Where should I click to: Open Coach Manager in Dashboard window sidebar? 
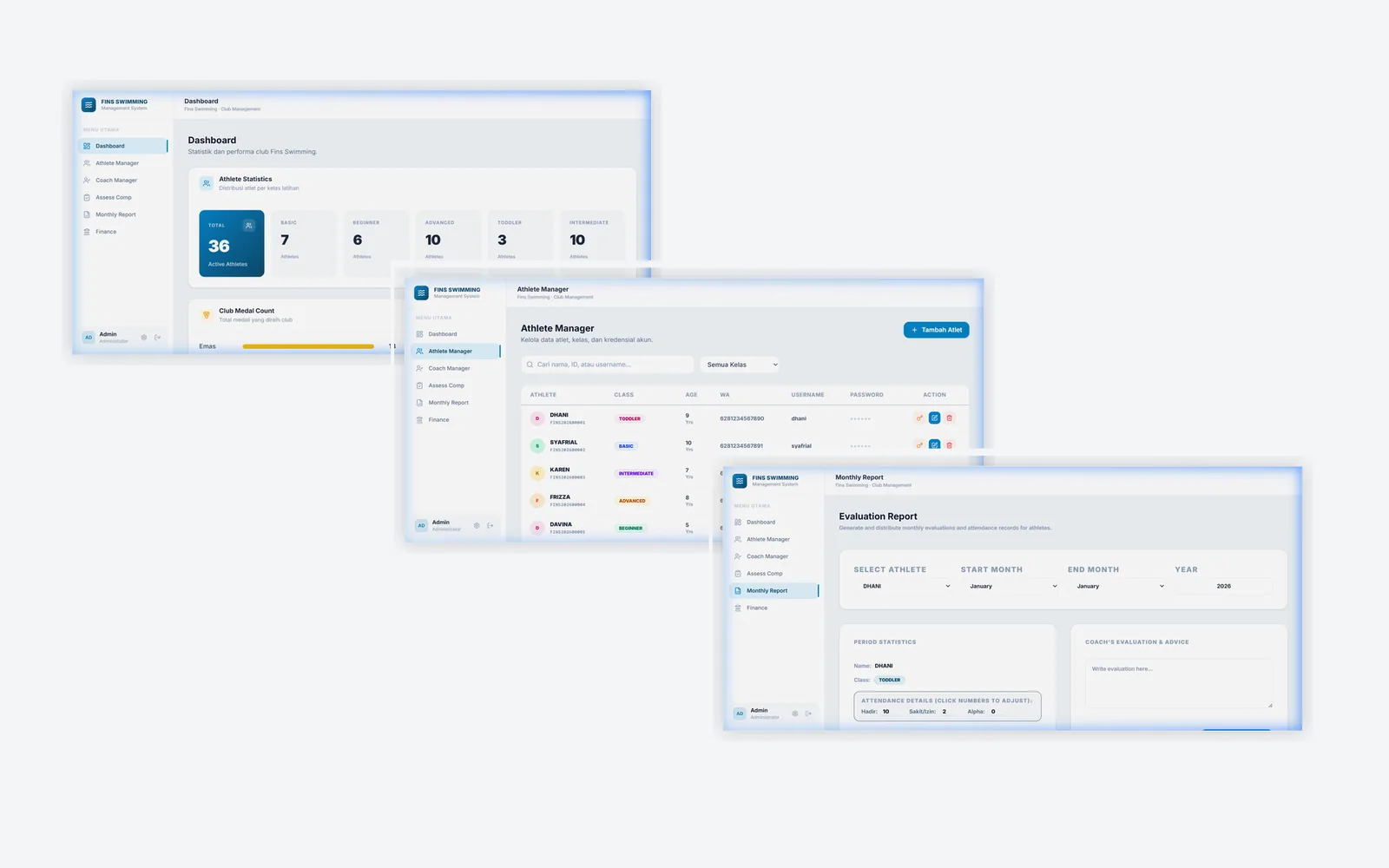click(x=122, y=181)
